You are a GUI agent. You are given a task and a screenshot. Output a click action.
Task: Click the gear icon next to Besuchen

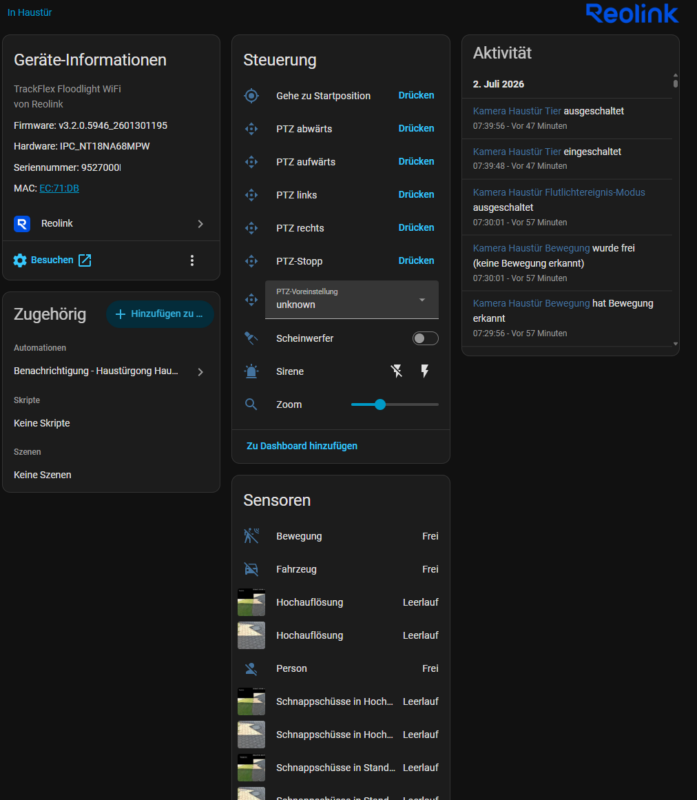coord(20,260)
